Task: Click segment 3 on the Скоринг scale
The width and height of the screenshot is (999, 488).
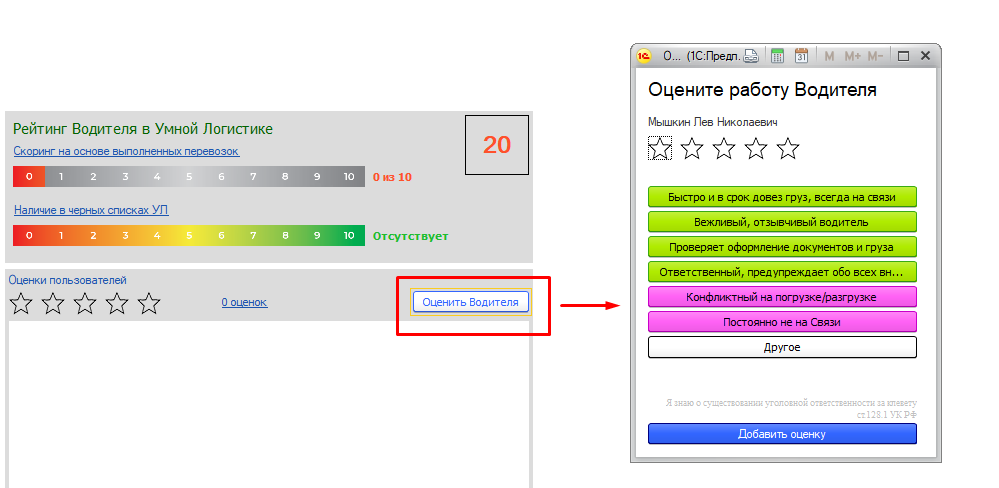Action: point(125,177)
